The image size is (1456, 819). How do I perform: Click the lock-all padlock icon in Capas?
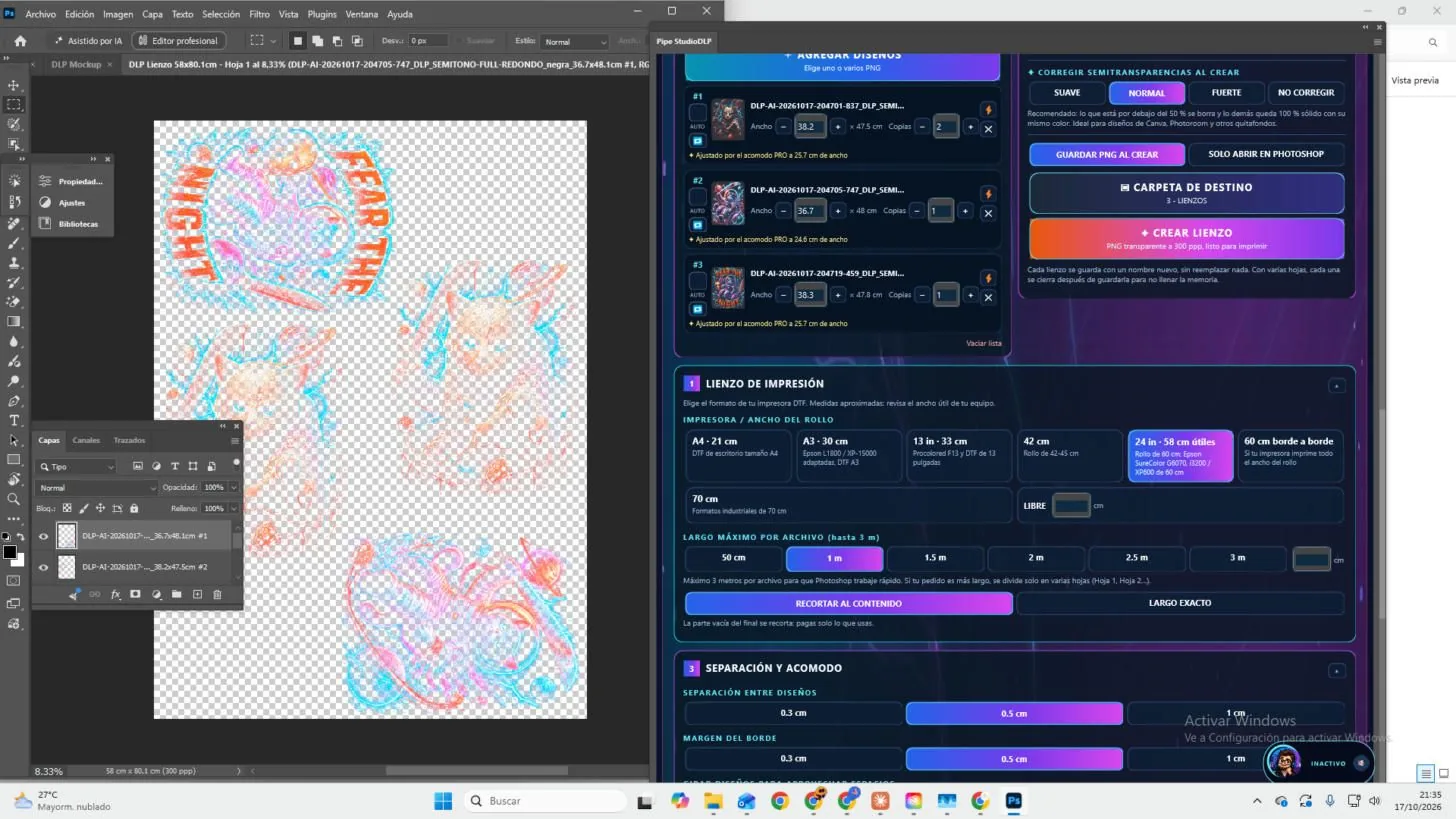134,508
